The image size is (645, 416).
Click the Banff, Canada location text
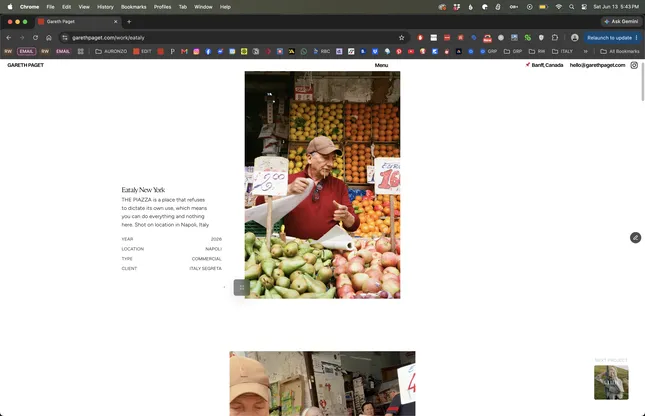click(x=547, y=65)
